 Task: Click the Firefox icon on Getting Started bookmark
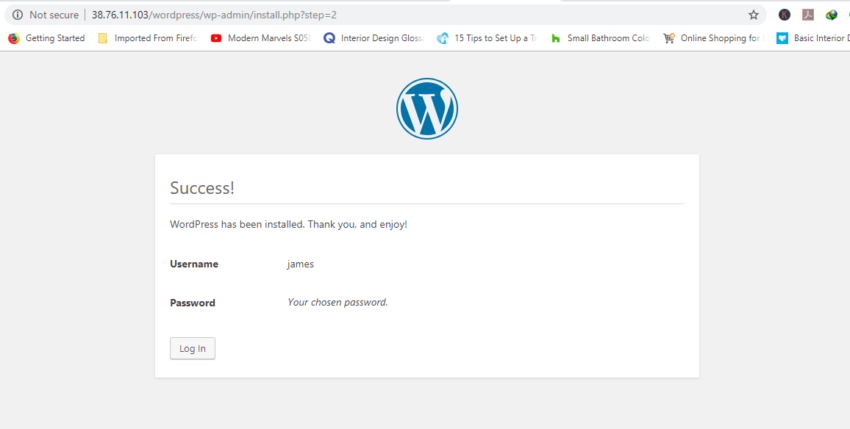click(14, 38)
